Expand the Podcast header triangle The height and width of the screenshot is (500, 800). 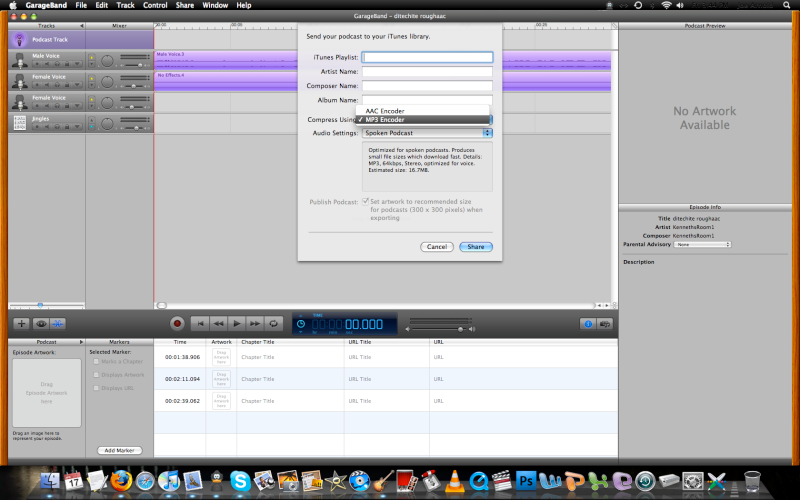[x=81, y=342]
